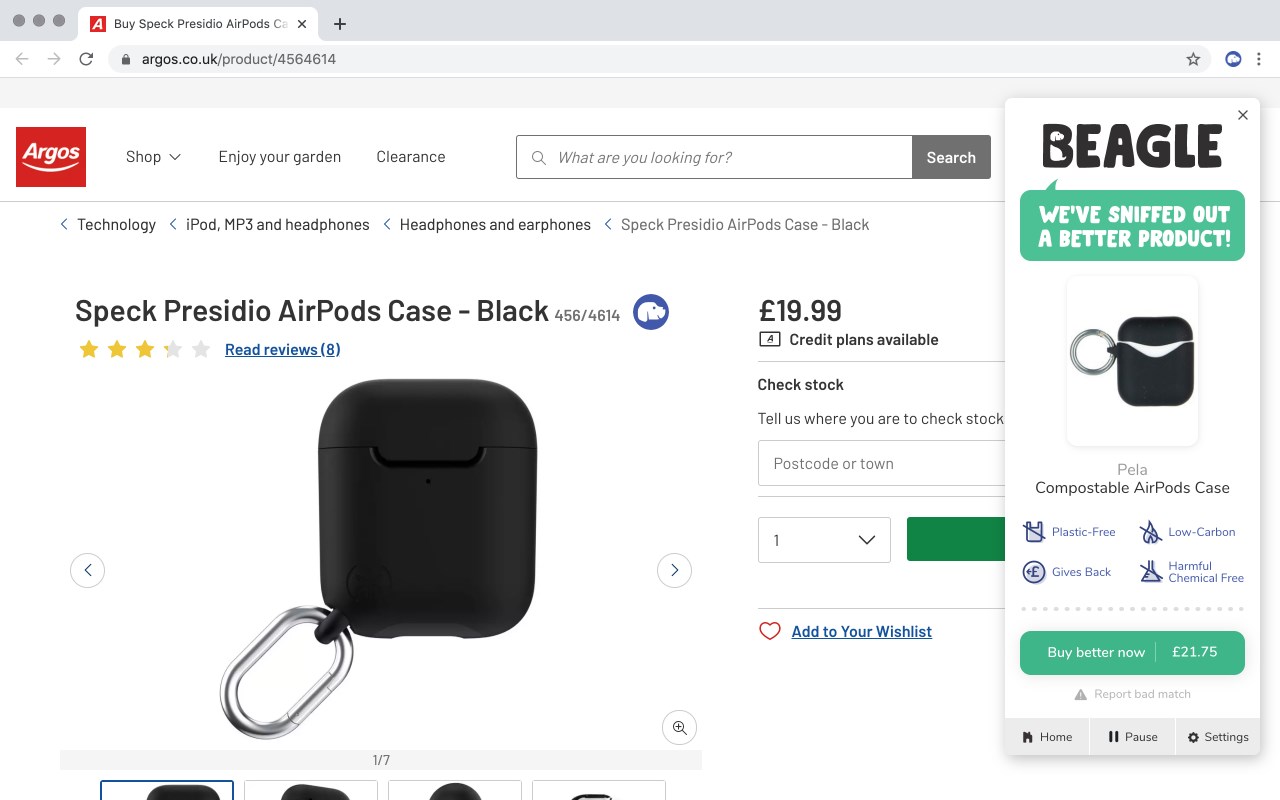Click the Beagle extension icon in browser toolbar

coord(1233,59)
